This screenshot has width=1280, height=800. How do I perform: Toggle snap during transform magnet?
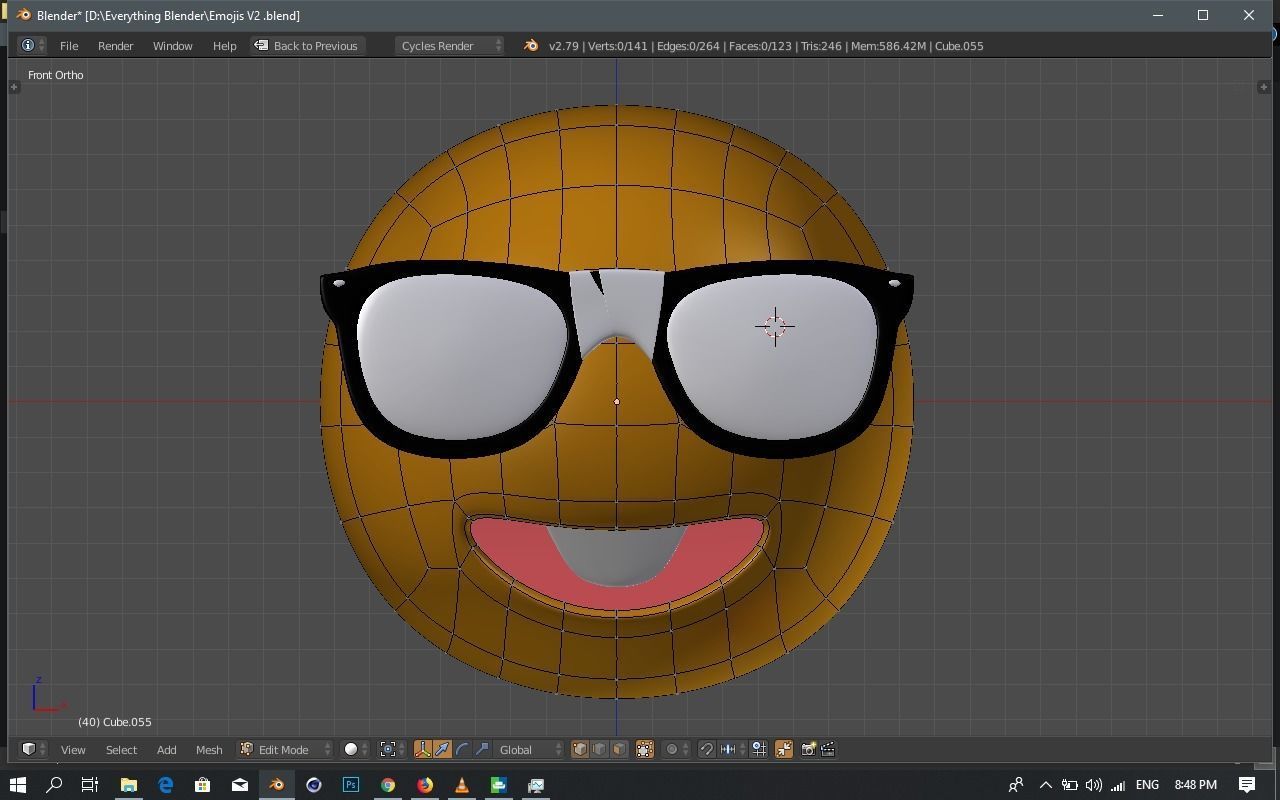[x=706, y=749]
